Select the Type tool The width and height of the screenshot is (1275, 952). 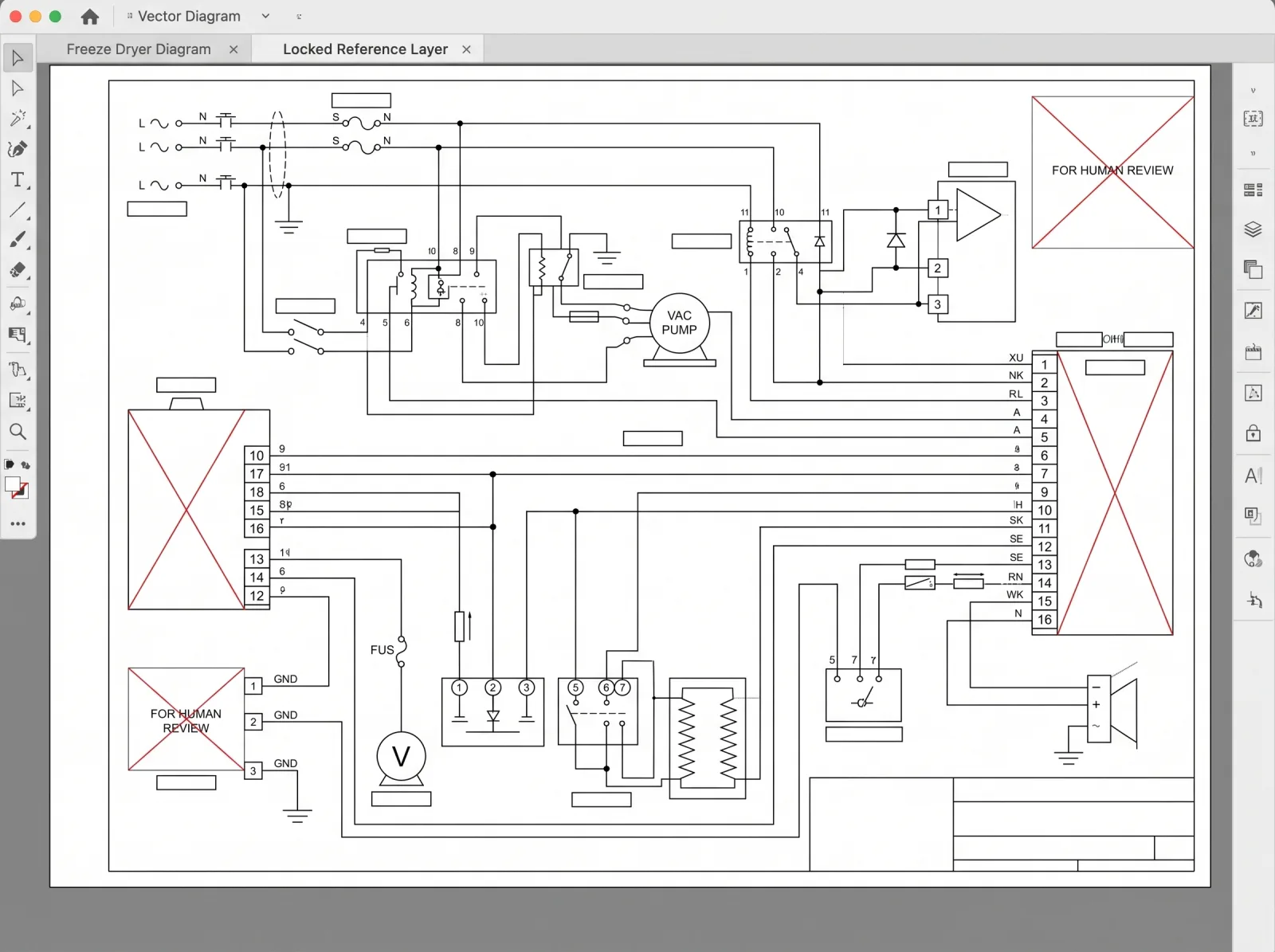pos(18,180)
